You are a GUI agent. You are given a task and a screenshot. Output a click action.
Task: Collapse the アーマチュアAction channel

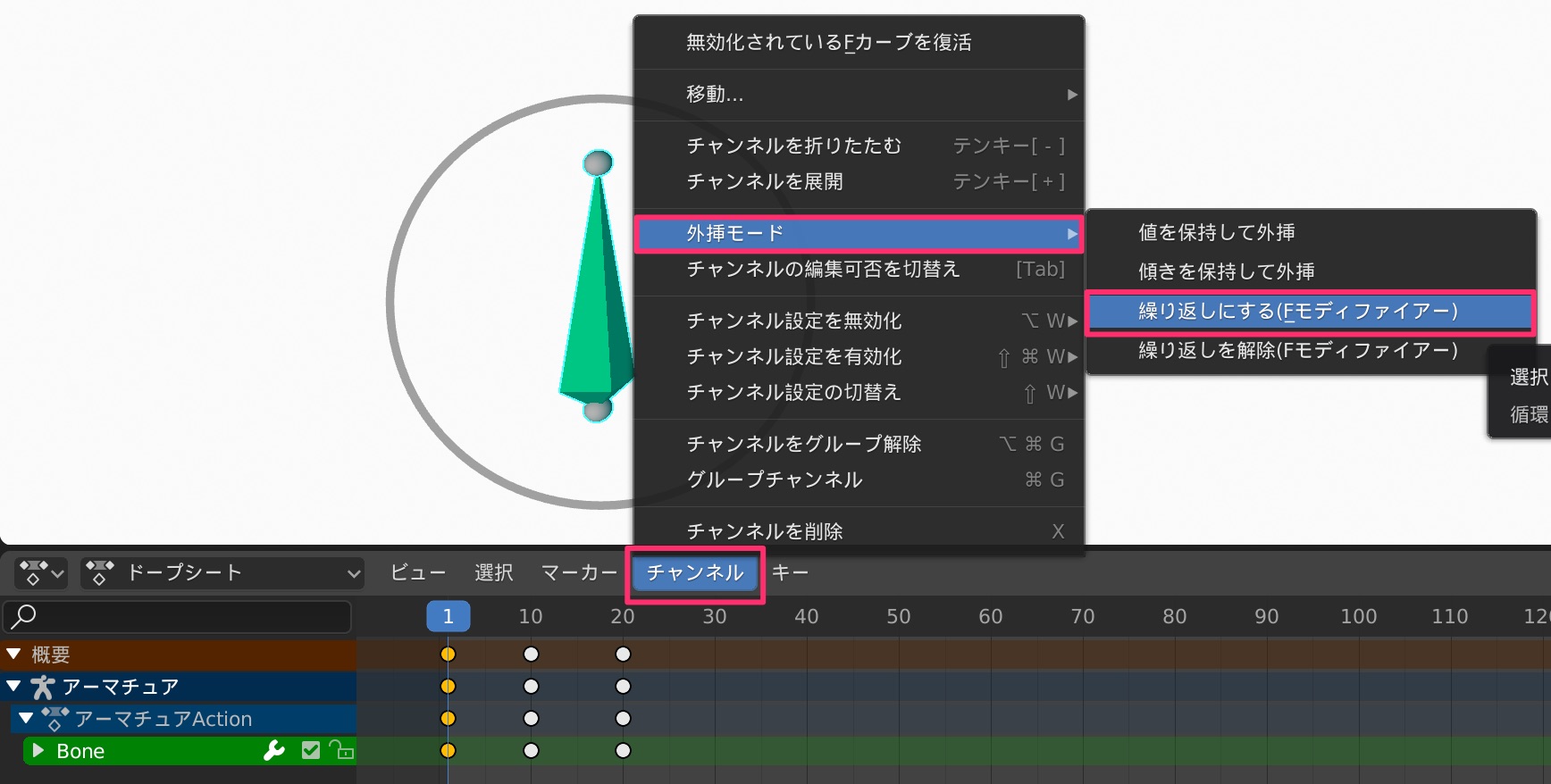pyautogui.click(x=26, y=718)
